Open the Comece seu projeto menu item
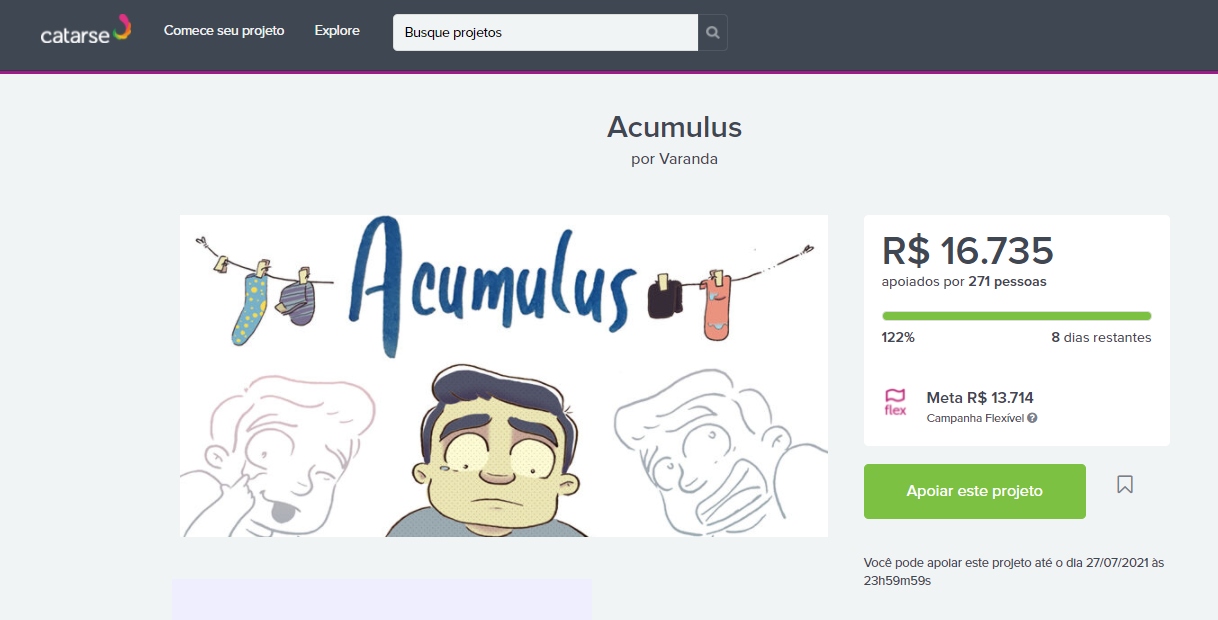Image resolution: width=1218 pixels, height=620 pixels. (x=224, y=31)
